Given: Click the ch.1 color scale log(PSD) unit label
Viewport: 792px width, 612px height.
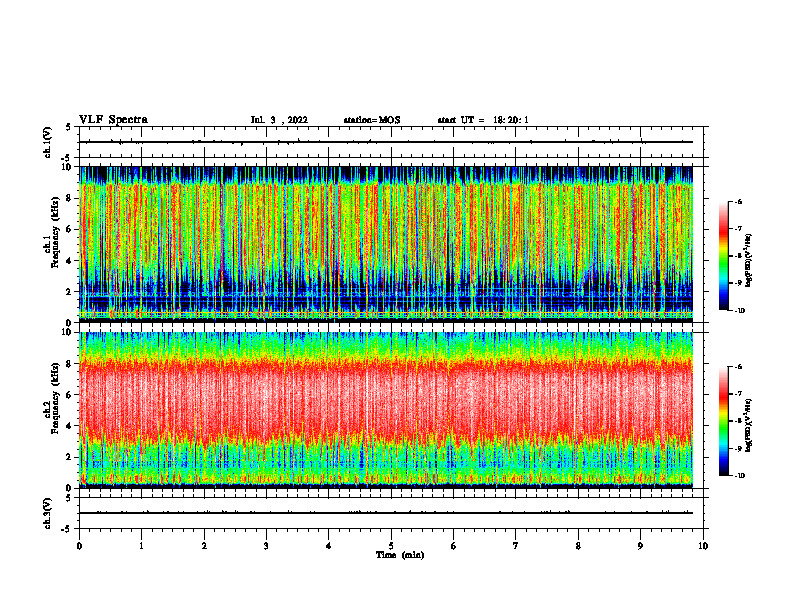Looking at the screenshot, I should pos(749,261).
